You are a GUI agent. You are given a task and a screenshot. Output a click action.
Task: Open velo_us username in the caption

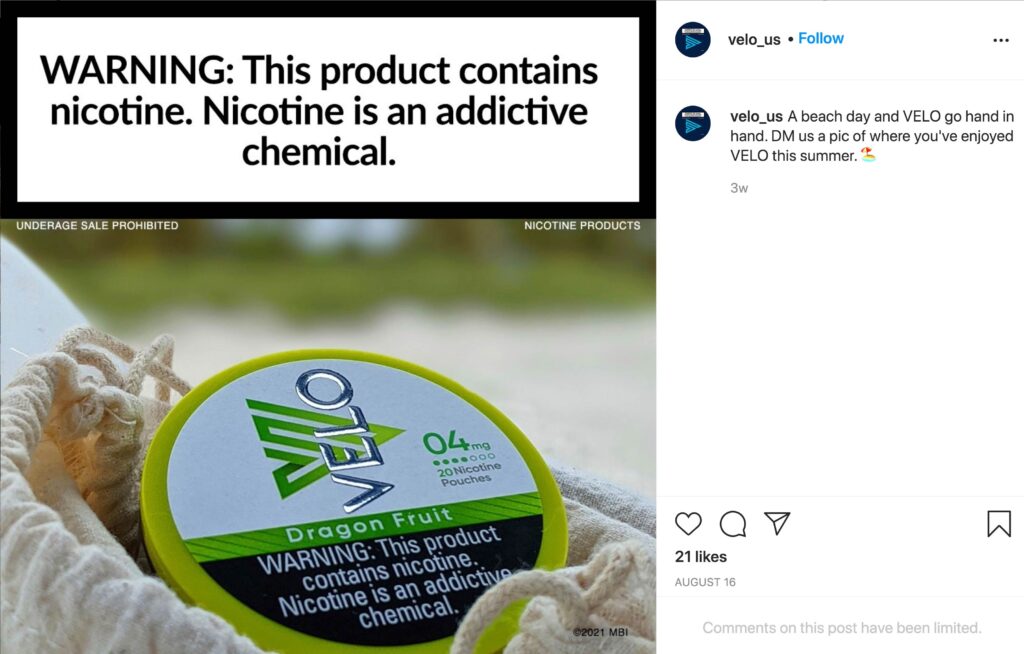click(x=756, y=116)
